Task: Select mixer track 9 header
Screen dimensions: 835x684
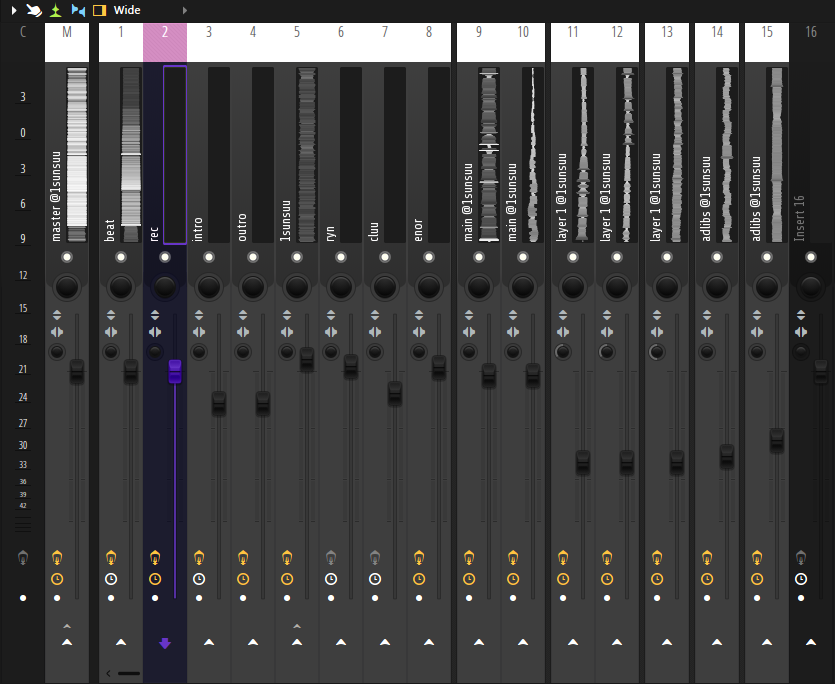Action: 479,42
